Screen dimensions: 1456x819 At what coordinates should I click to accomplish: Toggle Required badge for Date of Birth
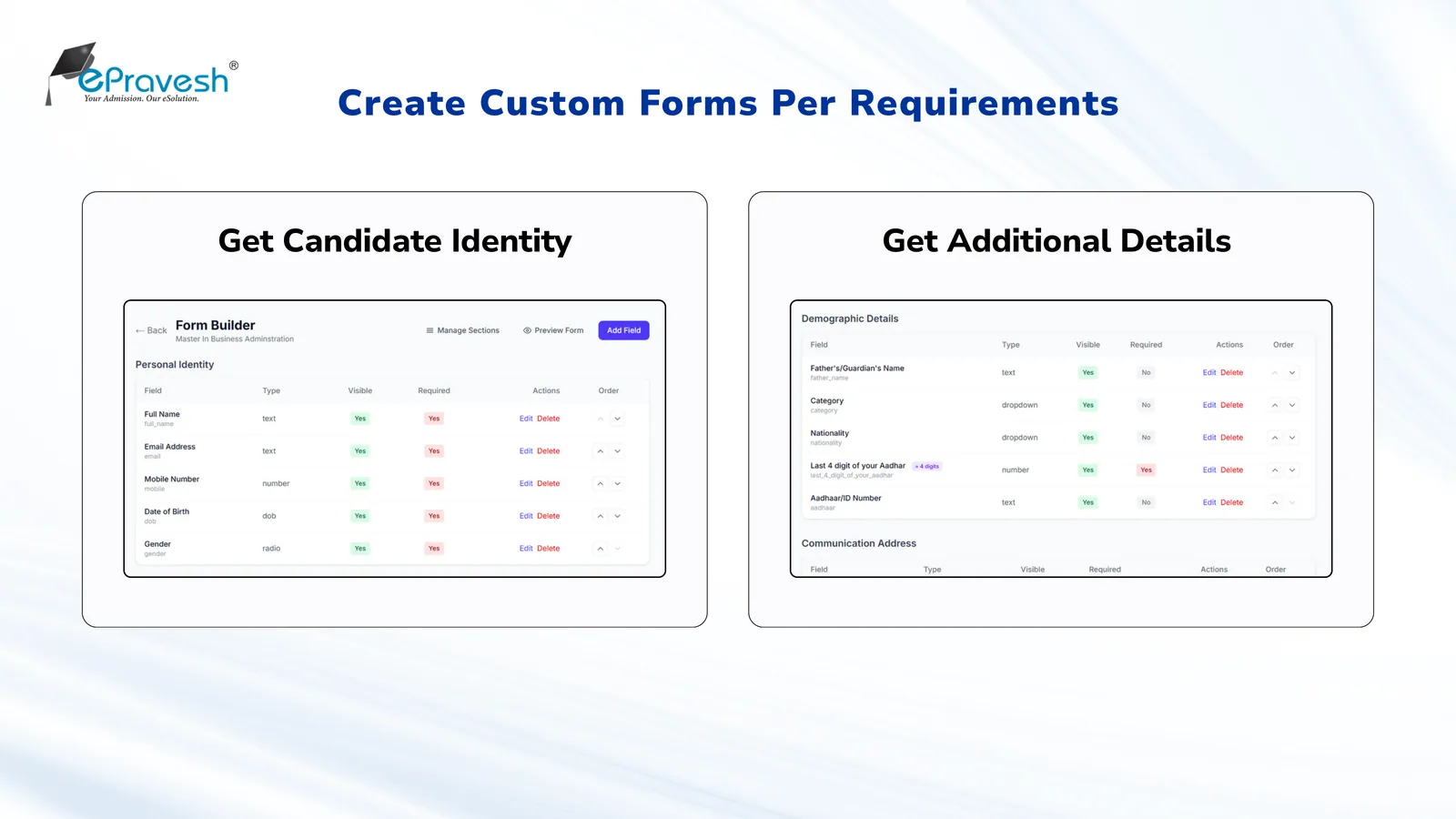click(x=434, y=516)
